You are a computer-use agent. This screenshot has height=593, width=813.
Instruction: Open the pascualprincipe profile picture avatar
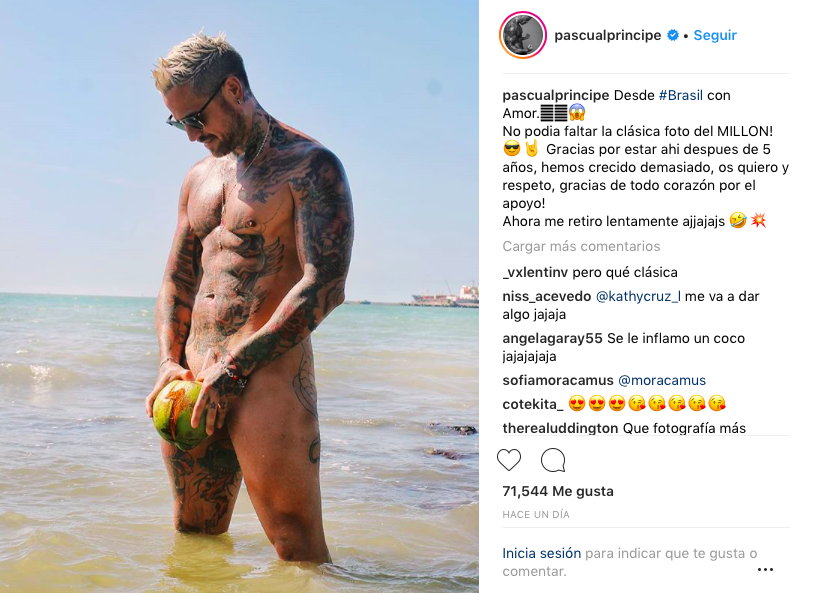(x=523, y=35)
